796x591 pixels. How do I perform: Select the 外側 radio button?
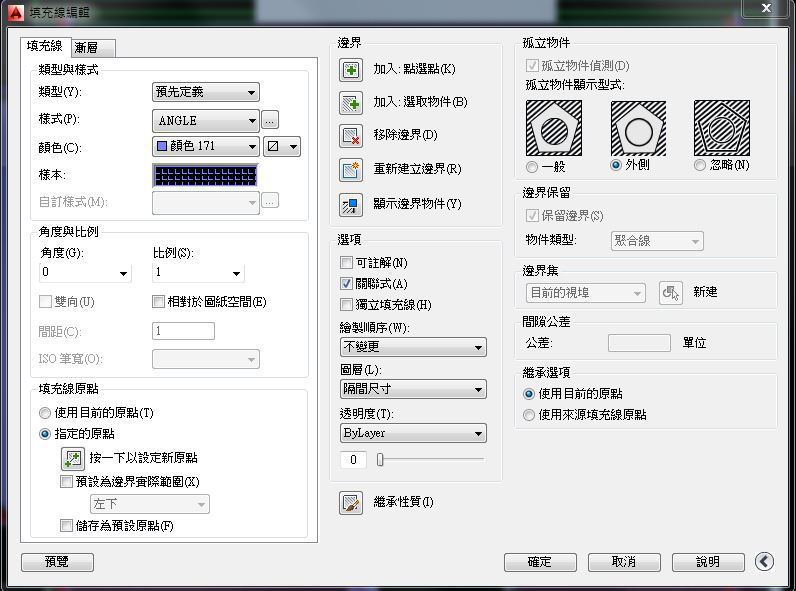coord(616,165)
